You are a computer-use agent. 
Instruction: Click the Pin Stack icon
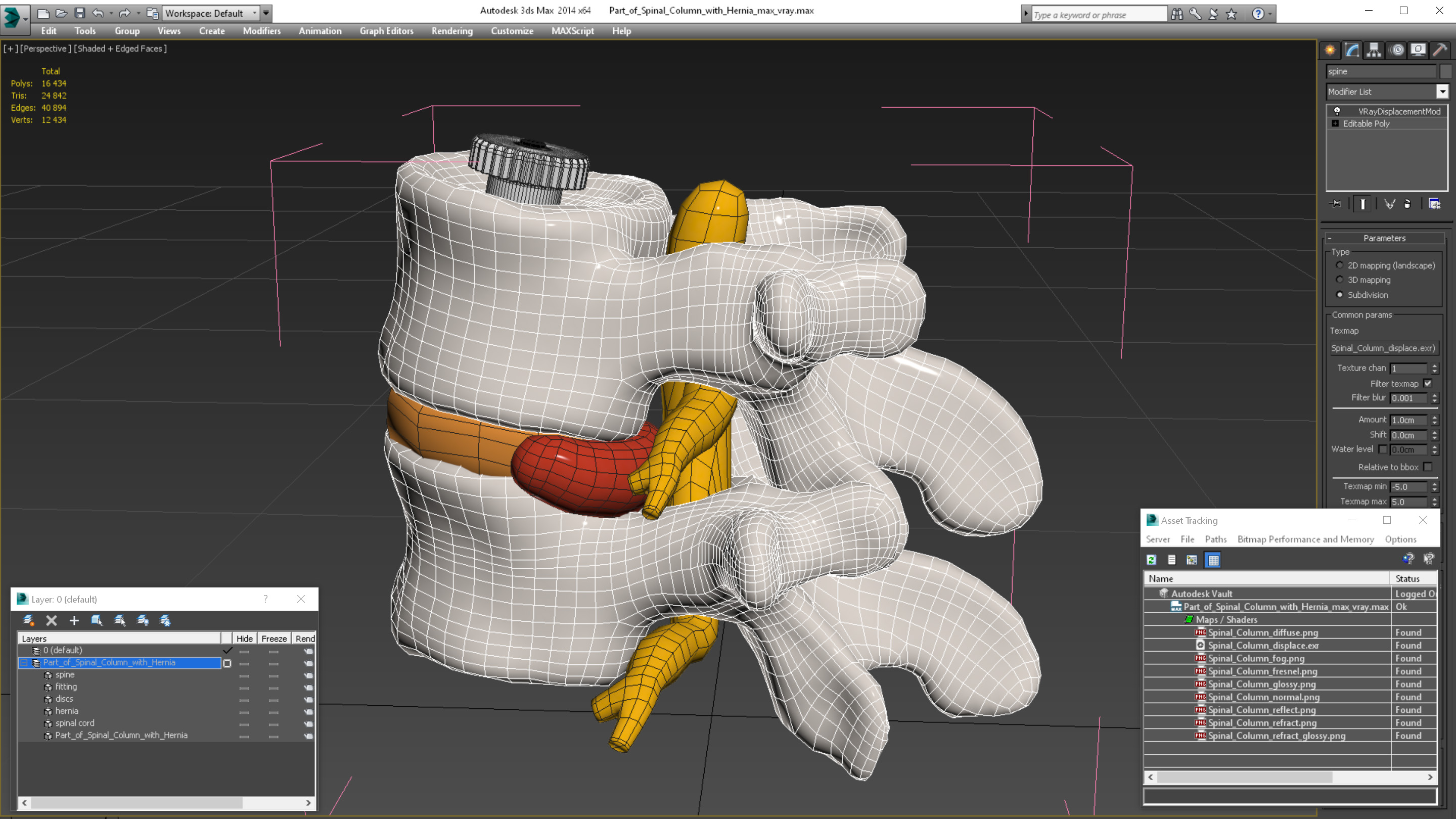[1336, 203]
